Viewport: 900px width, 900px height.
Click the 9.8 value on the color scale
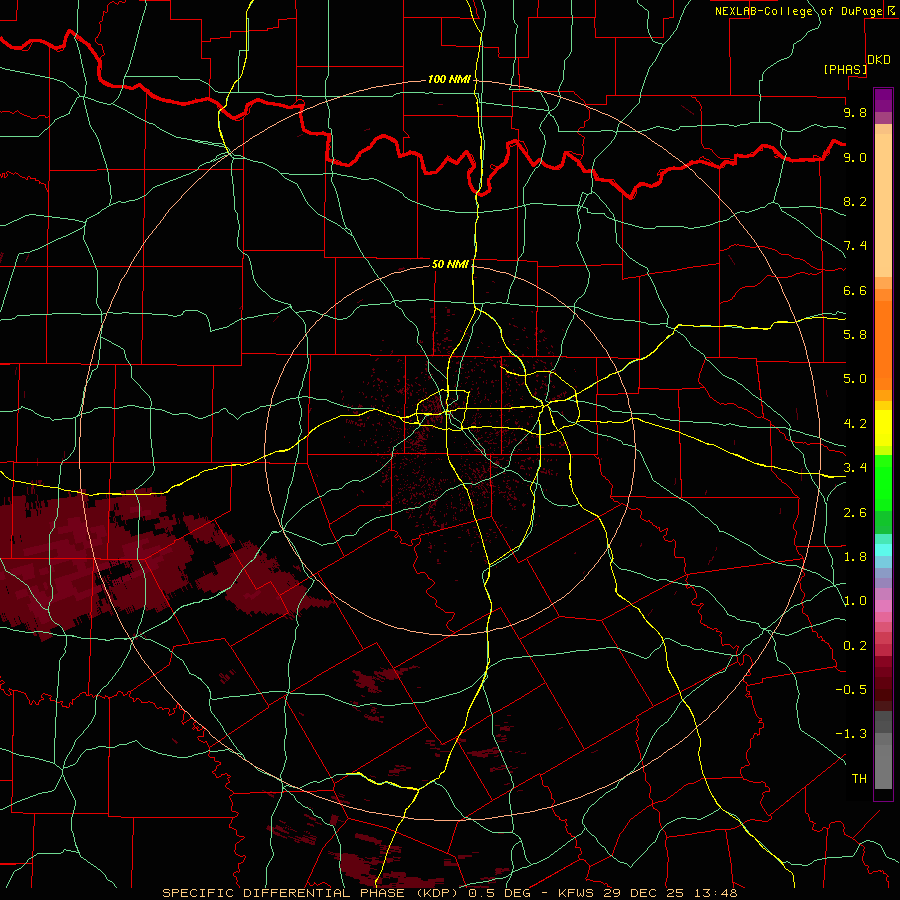click(x=855, y=112)
